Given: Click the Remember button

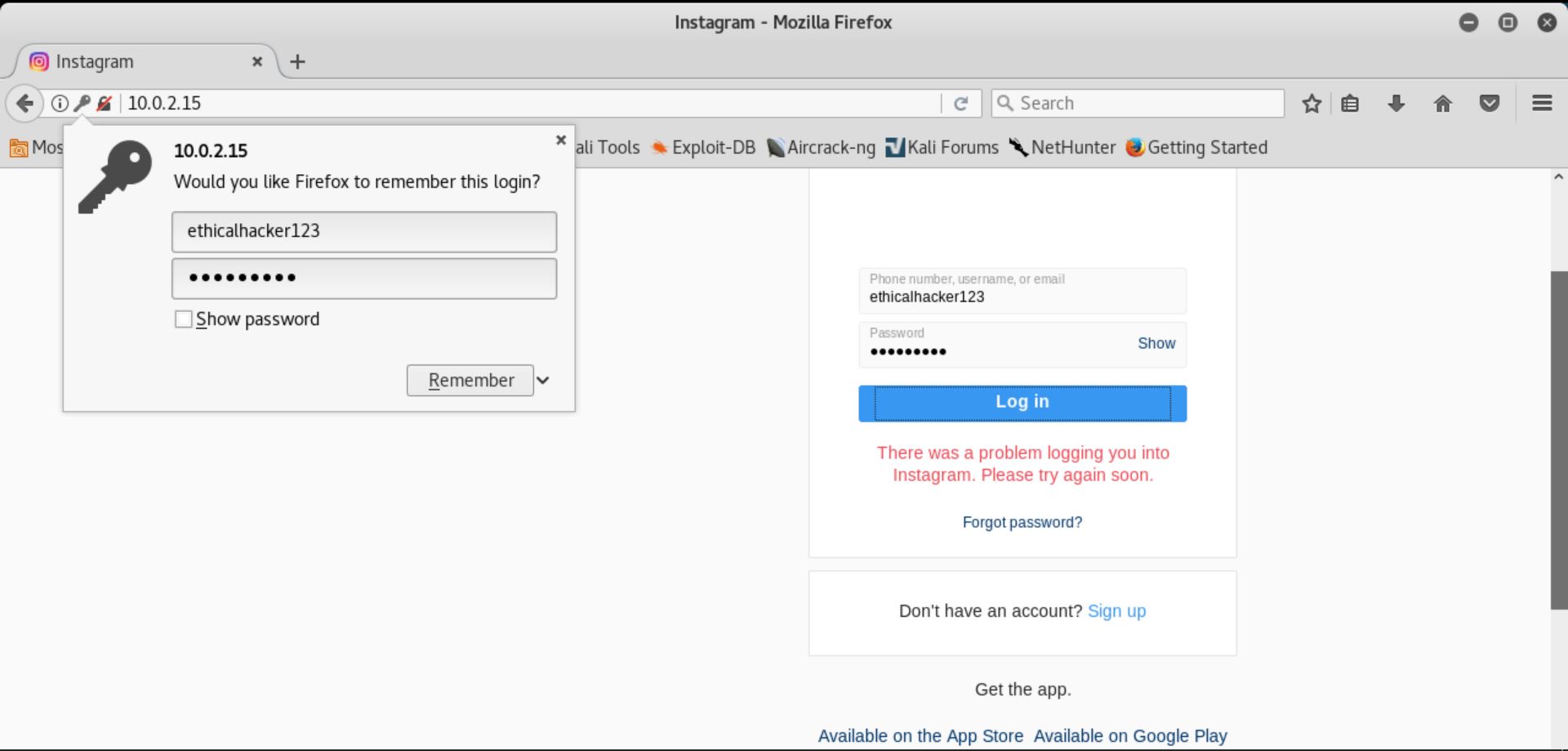Looking at the screenshot, I should (x=470, y=380).
